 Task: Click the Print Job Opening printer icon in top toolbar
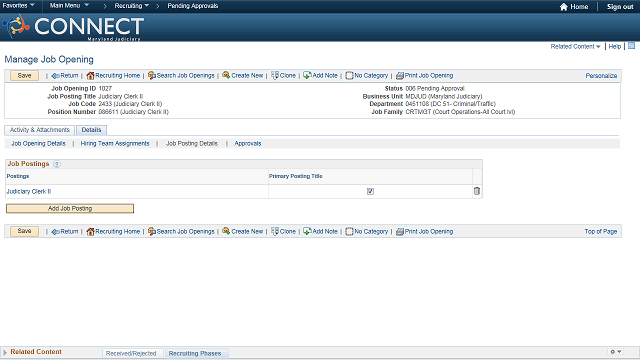coord(400,76)
